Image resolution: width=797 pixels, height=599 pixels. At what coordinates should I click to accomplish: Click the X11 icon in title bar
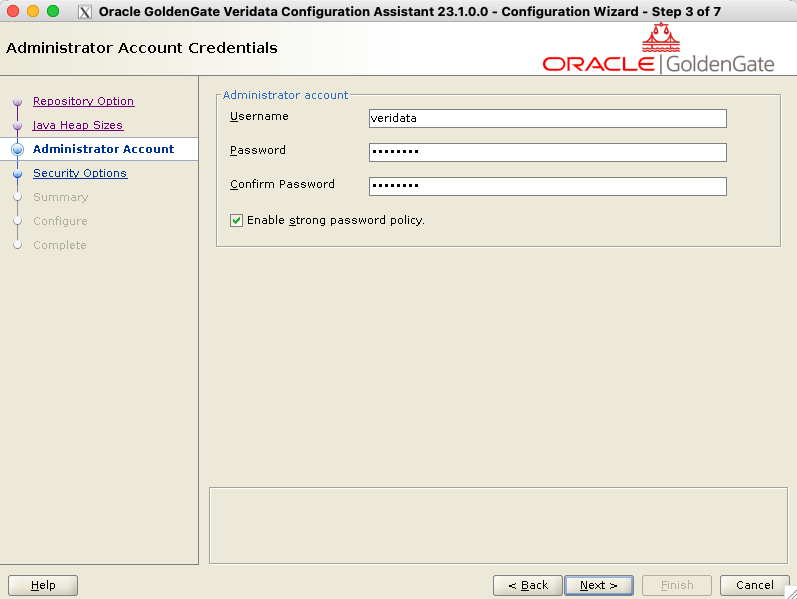pos(85,12)
